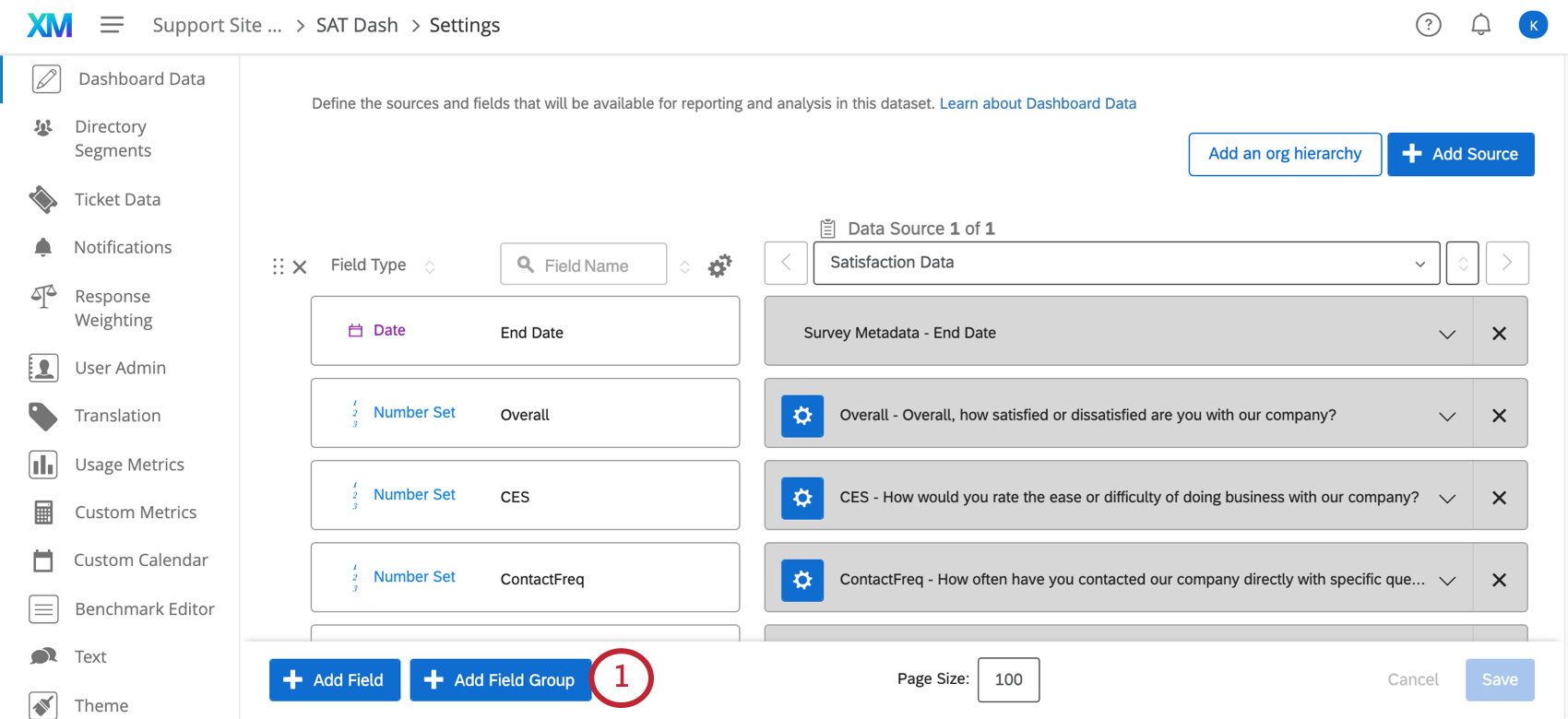Click the Add Field Group button
1568x719 pixels.
point(500,680)
